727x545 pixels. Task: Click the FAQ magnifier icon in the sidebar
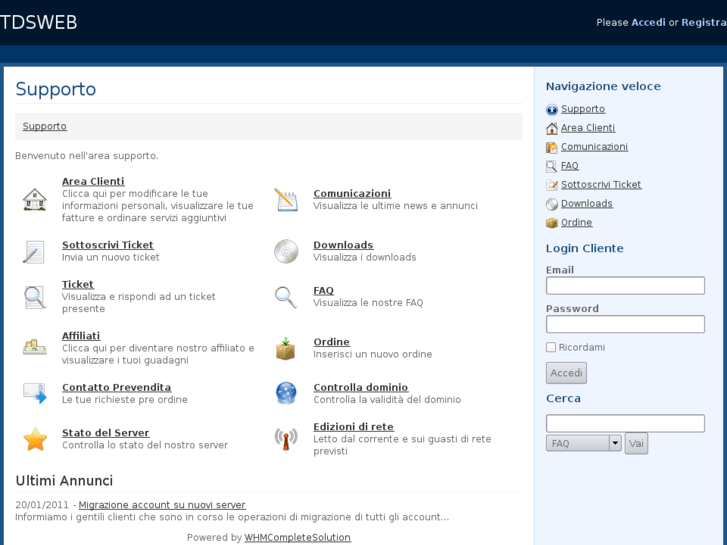(552, 167)
